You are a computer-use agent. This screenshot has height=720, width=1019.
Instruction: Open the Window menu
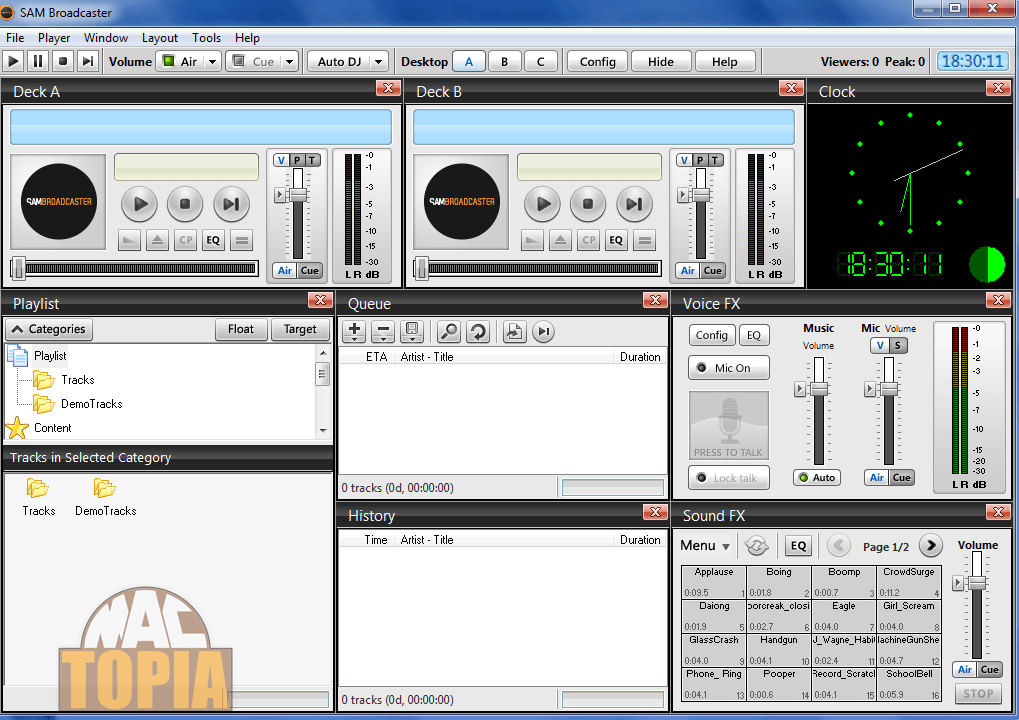coord(105,38)
